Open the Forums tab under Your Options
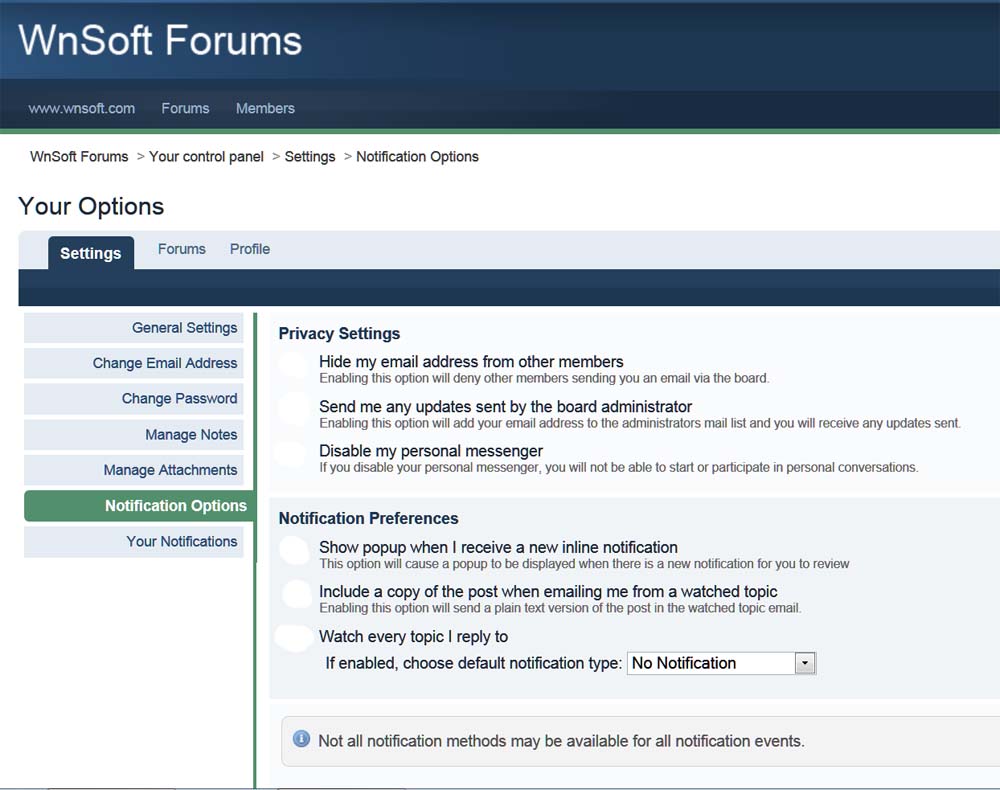This screenshot has width=1000, height=790. point(182,249)
